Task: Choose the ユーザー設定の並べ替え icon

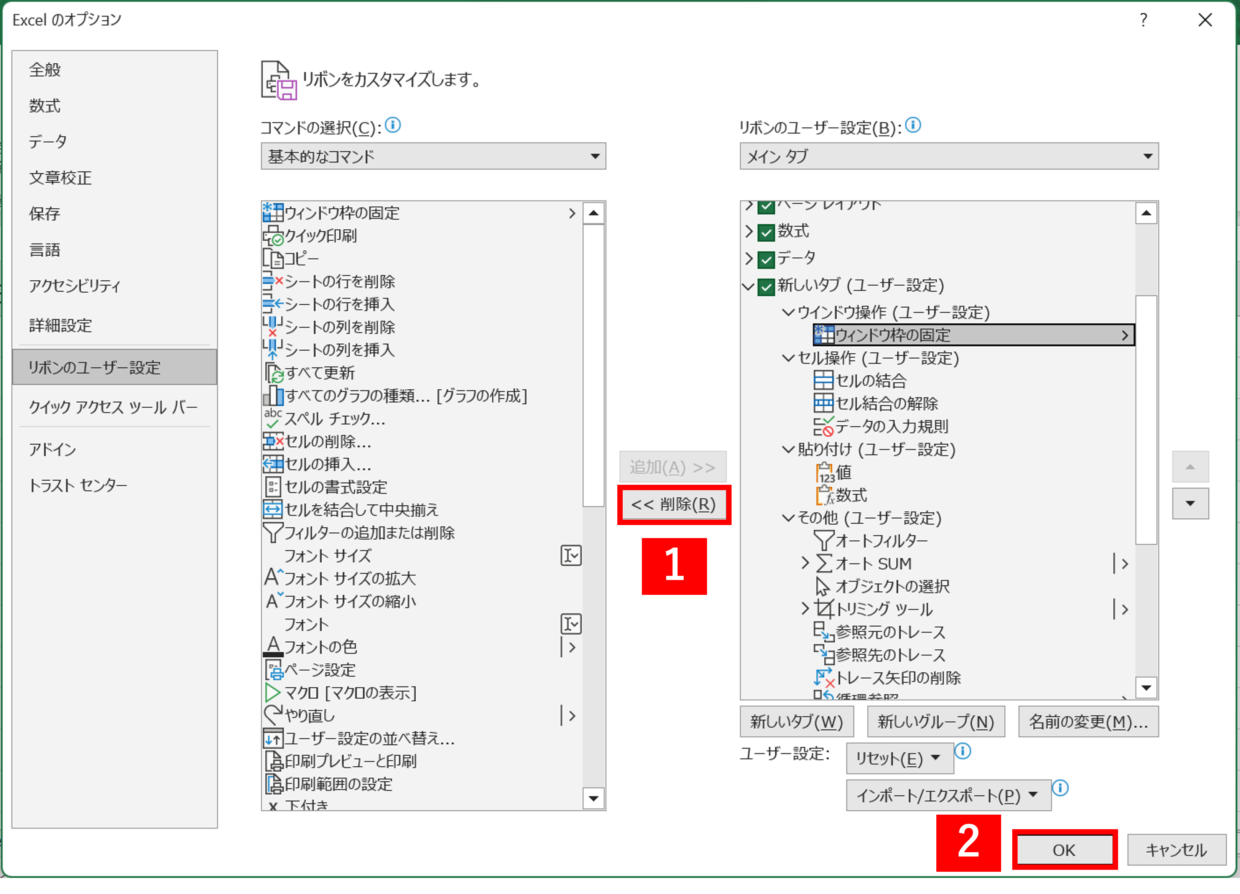Action: [x=273, y=739]
